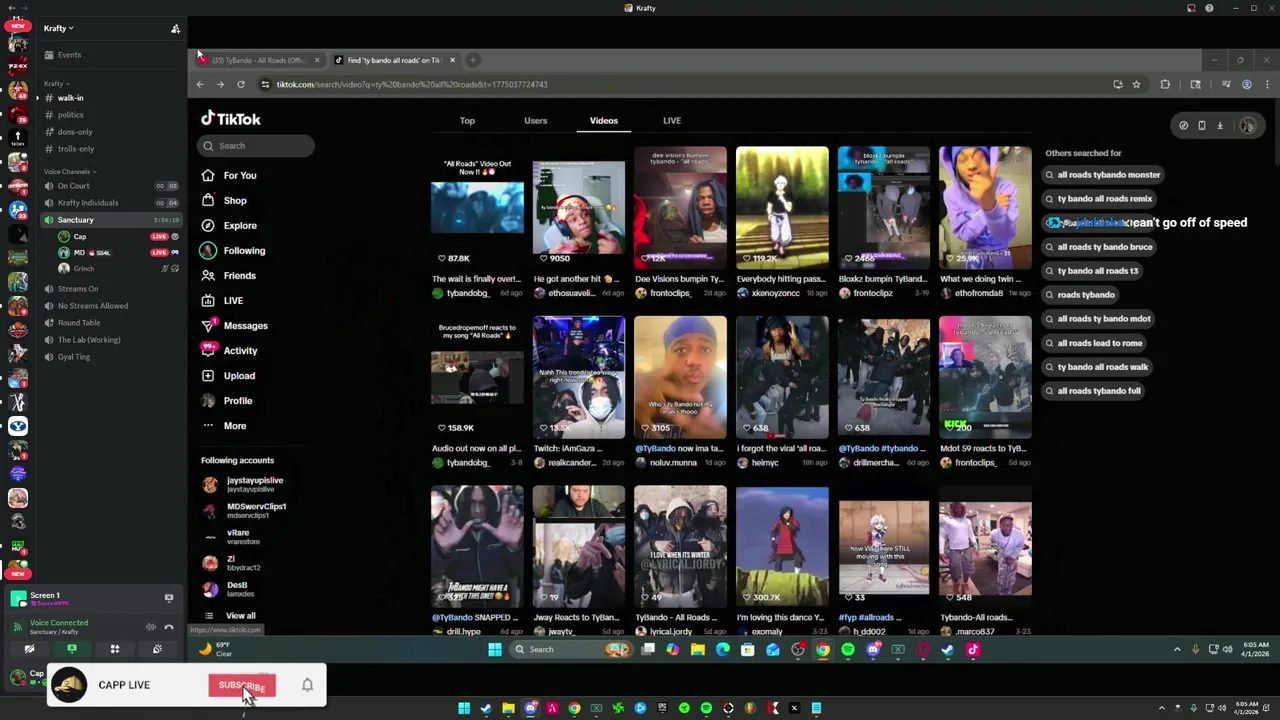1280x720 pixels.
Task: Toggle noise suppression waveform icon
Action: (151, 627)
